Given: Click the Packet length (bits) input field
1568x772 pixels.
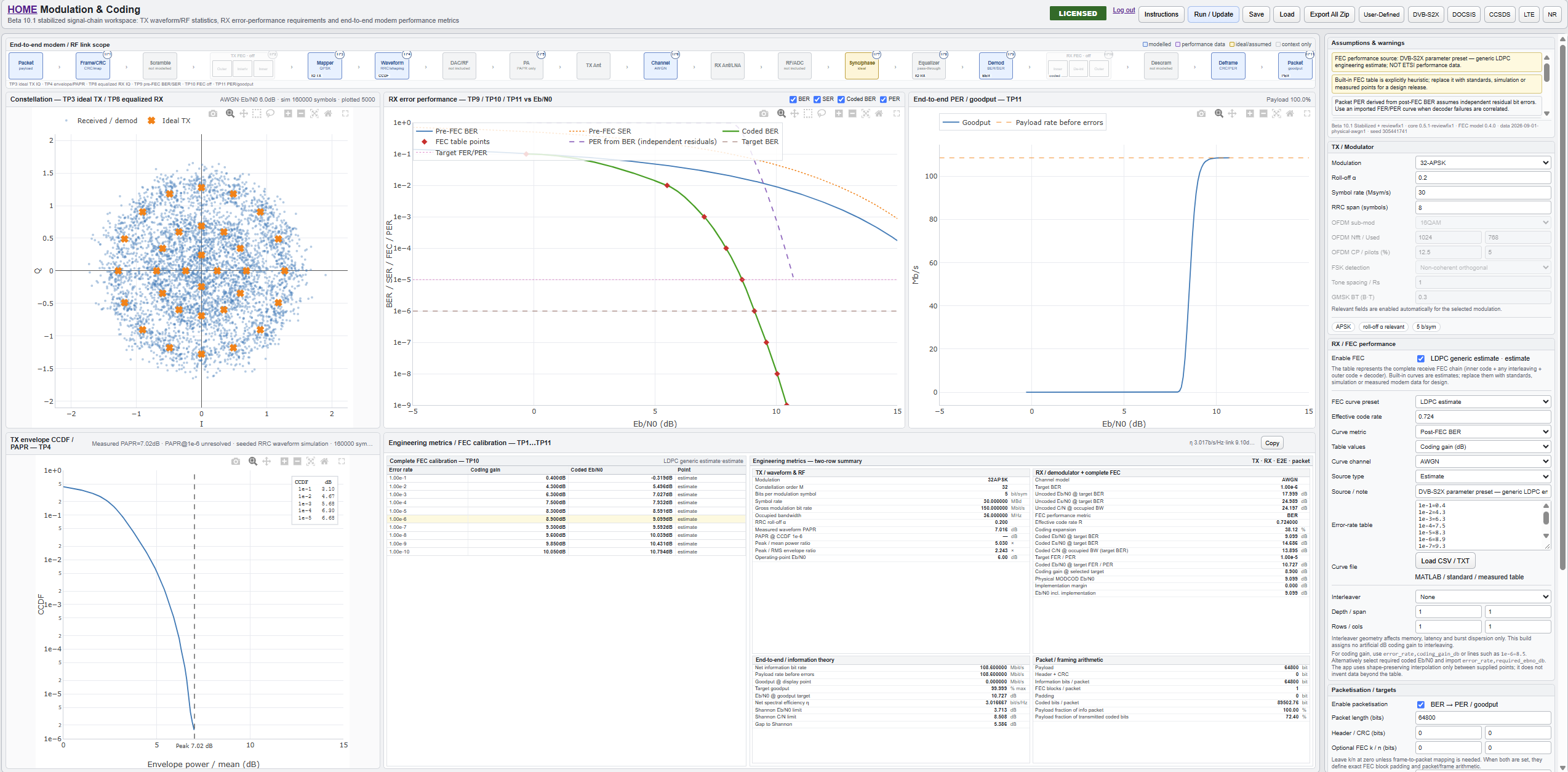Looking at the screenshot, I should [x=1483, y=717].
